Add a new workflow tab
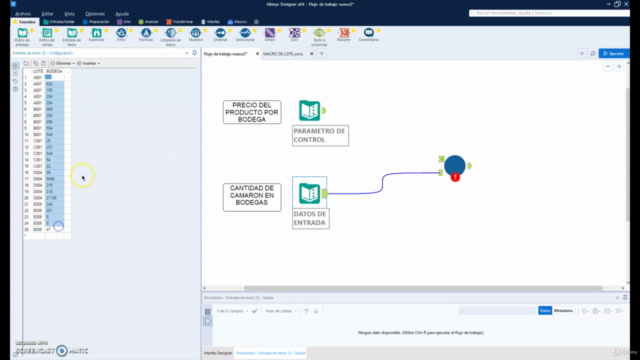Viewport: 640px width, 360px height. (x=322, y=53)
